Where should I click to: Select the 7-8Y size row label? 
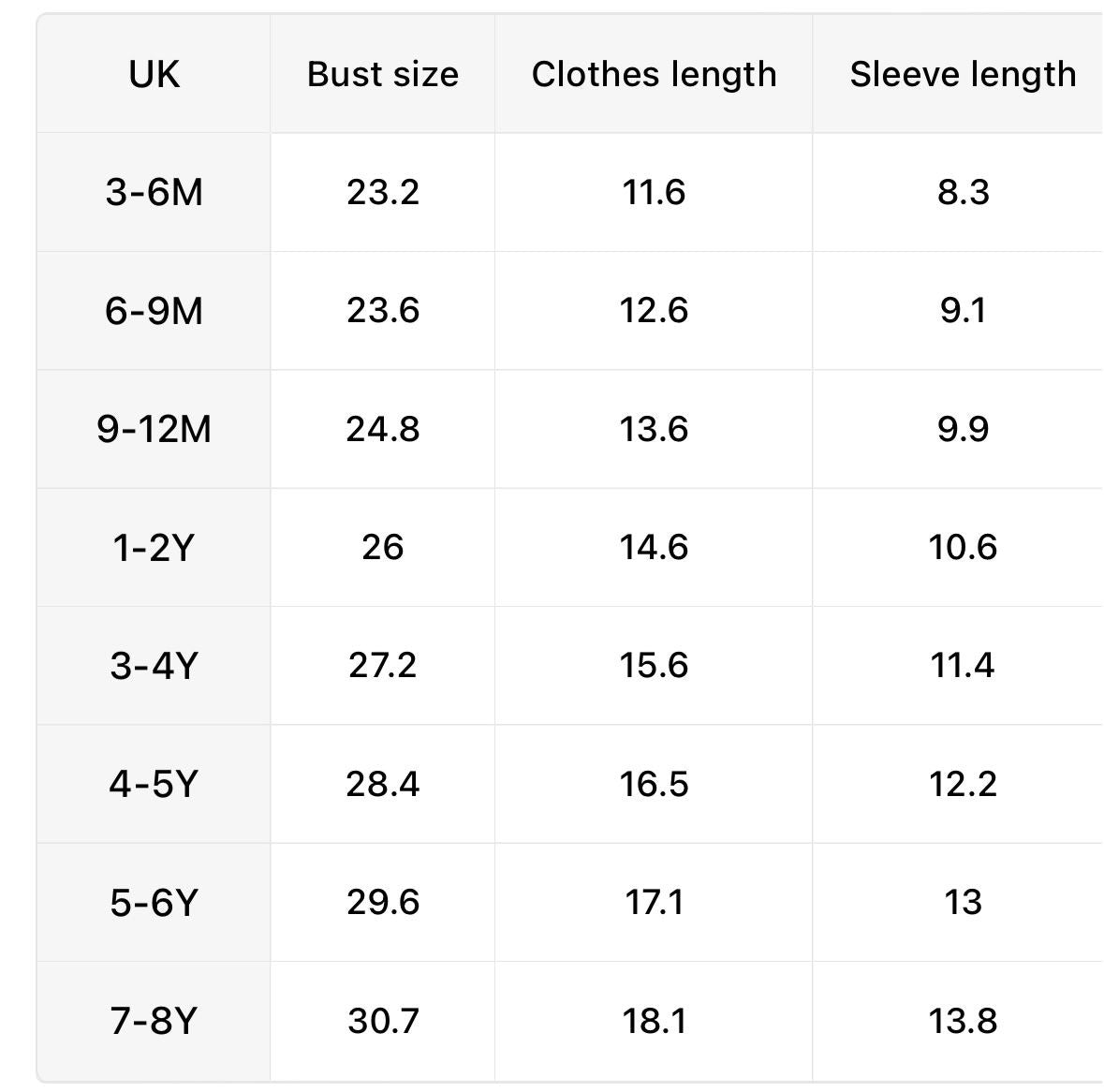click(x=154, y=1021)
